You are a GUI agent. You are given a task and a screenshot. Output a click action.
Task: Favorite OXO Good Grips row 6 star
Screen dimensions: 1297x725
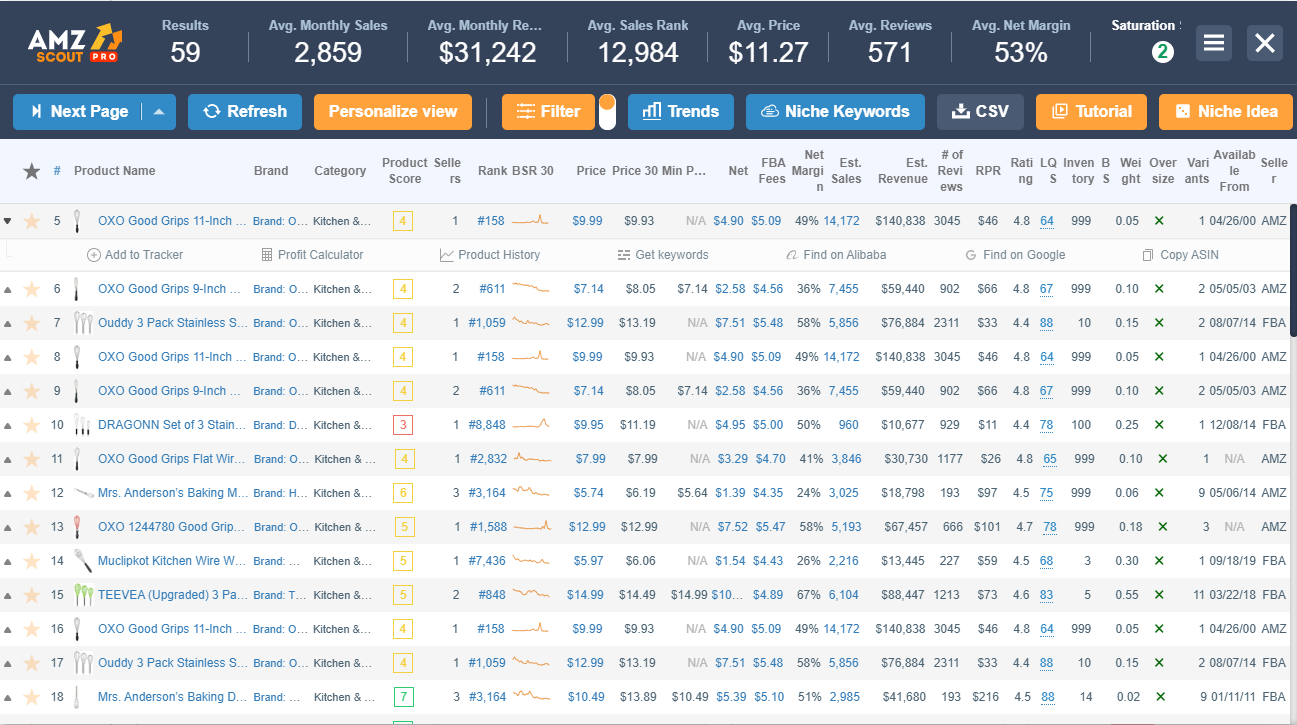click(32, 289)
